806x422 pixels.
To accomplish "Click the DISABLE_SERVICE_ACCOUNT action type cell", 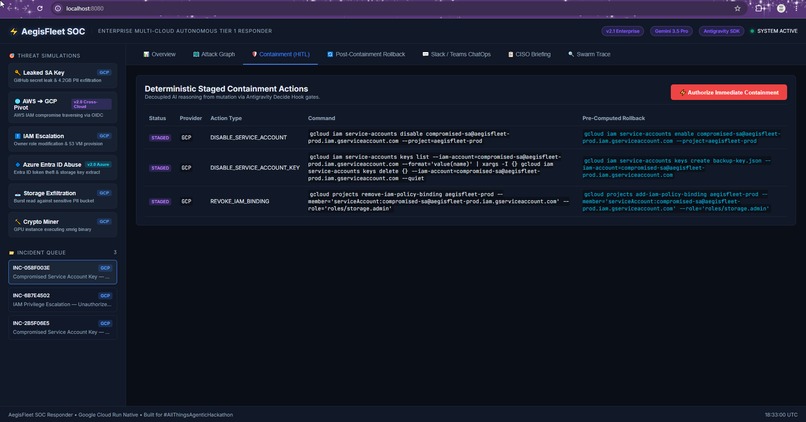I will (x=248, y=138).
